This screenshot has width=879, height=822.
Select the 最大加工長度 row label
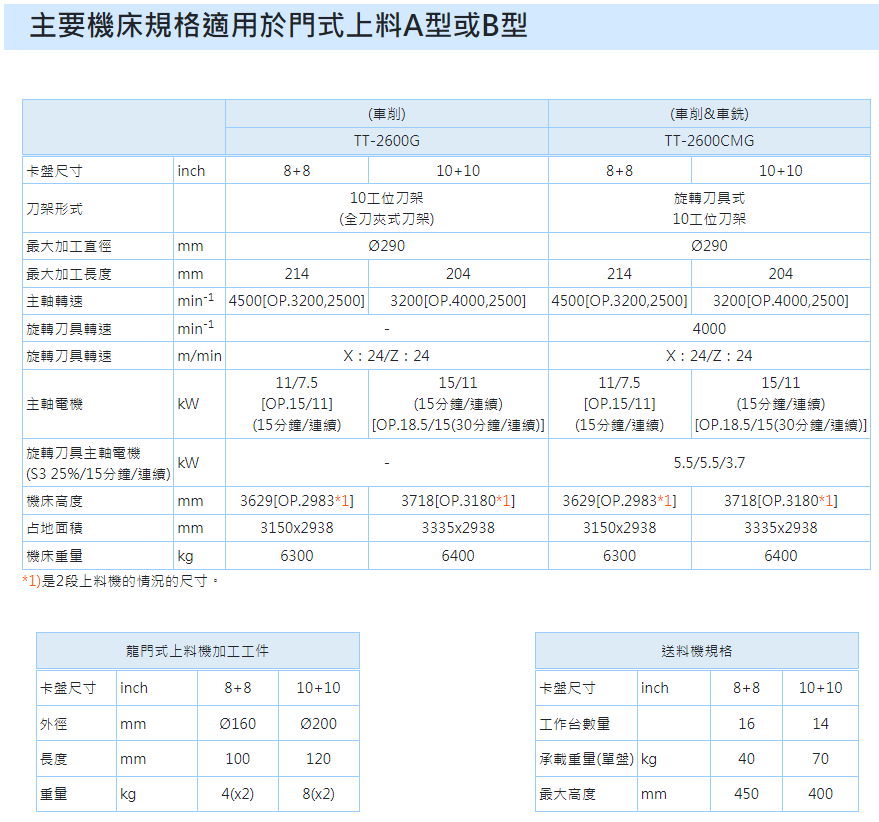69,274
